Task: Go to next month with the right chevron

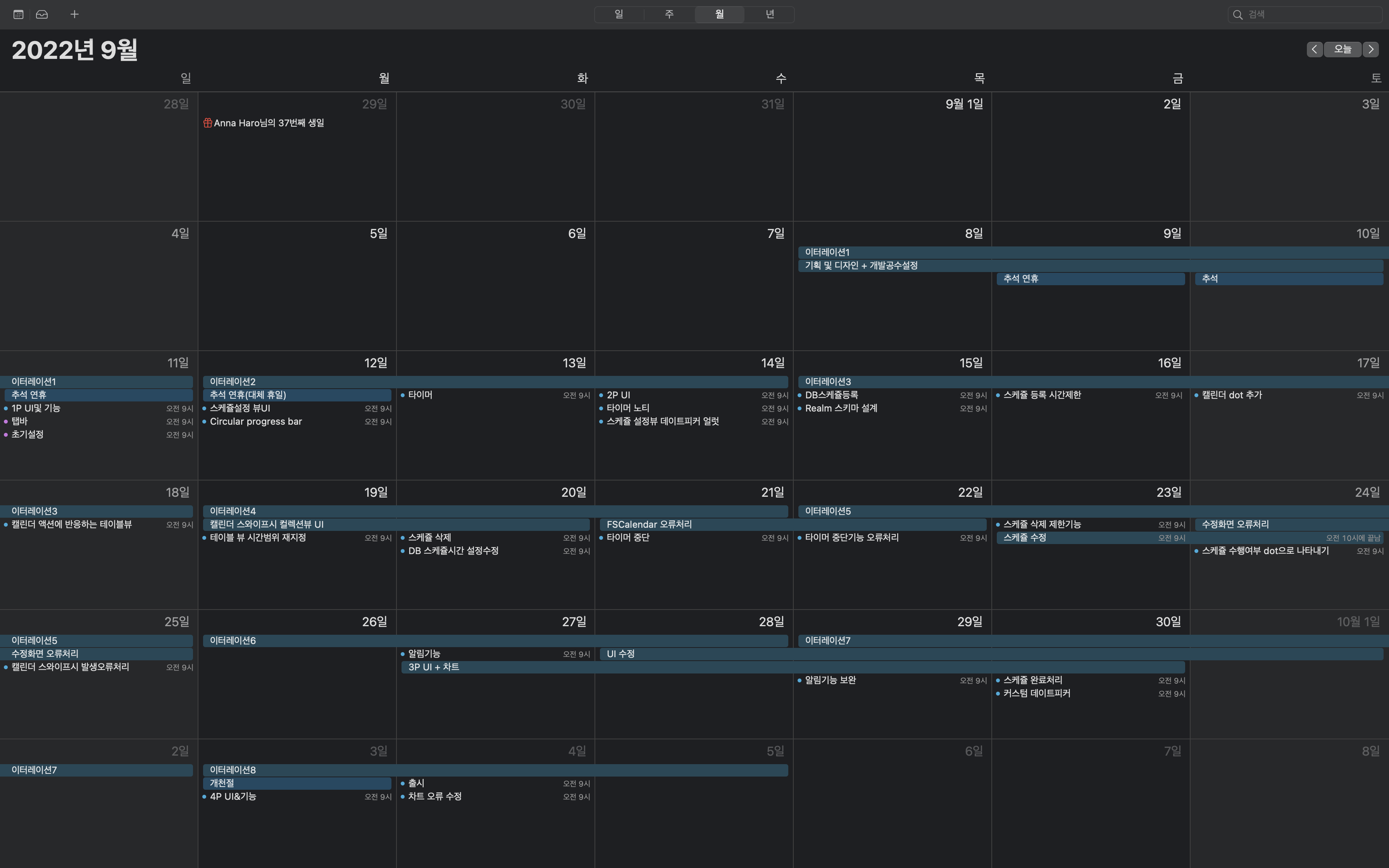Action: point(1371,49)
